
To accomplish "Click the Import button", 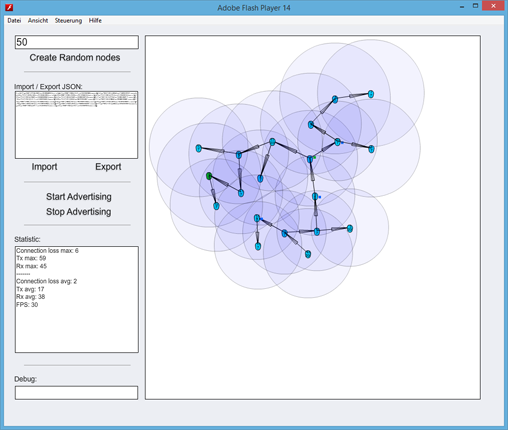I will pyautogui.click(x=44, y=167).
